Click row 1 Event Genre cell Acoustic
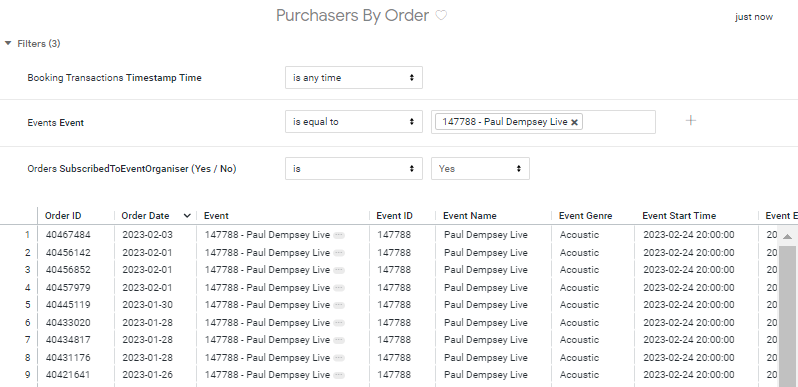 [x=579, y=235]
